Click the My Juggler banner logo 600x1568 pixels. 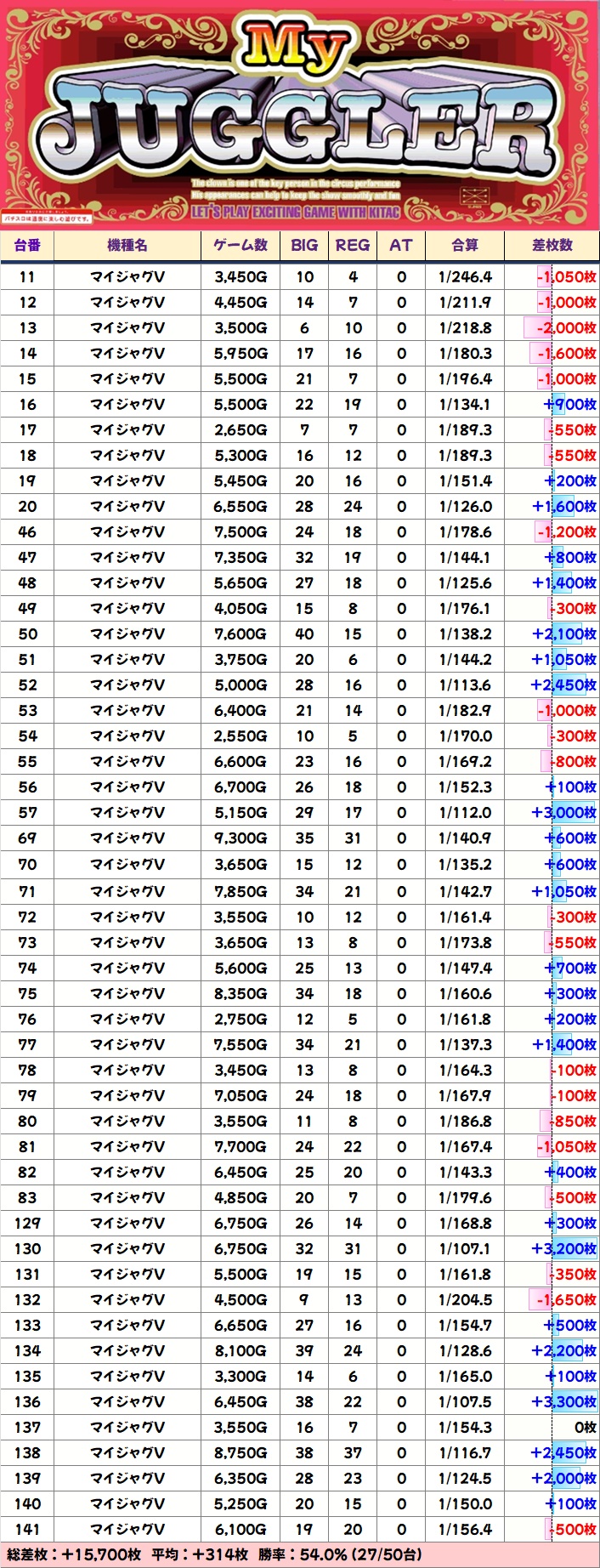coord(300,115)
